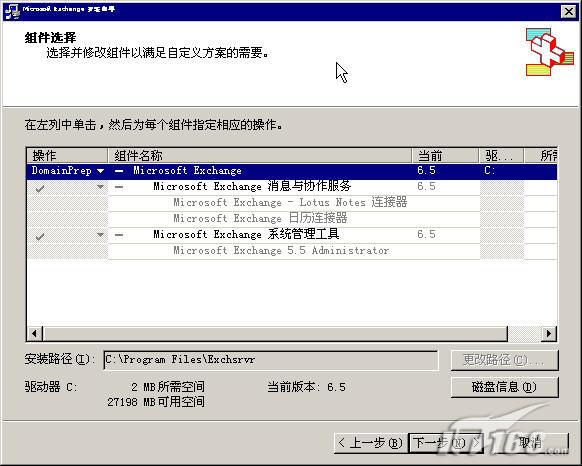This screenshot has height=466, width=582.
Task: Cancel setup with 取消 button
Action: [531, 443]
